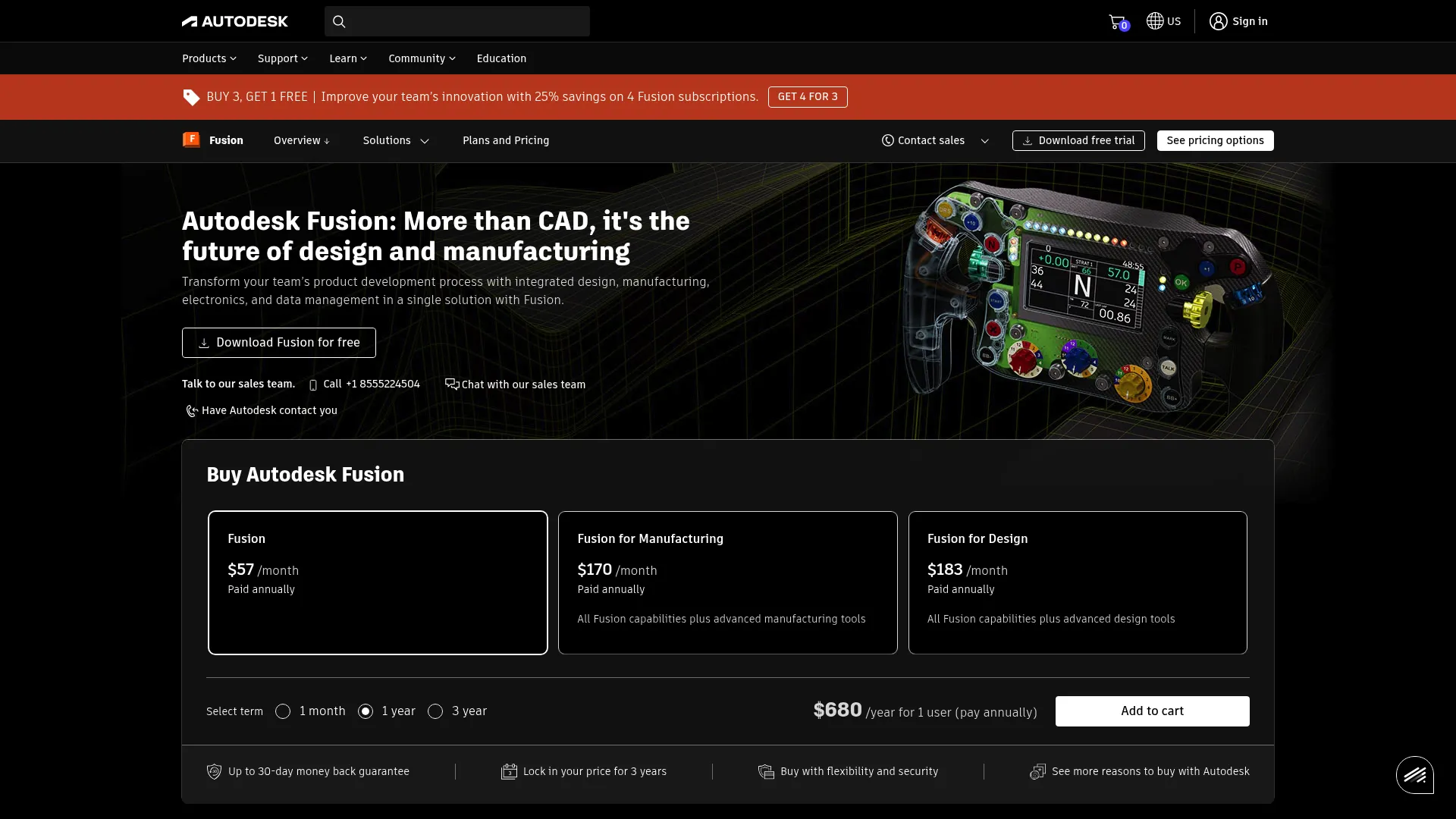Click the calendar lock-in price icon
The width and height of the screenshot is (1456, 819).
pyautogui.click(x=509, y=771)
